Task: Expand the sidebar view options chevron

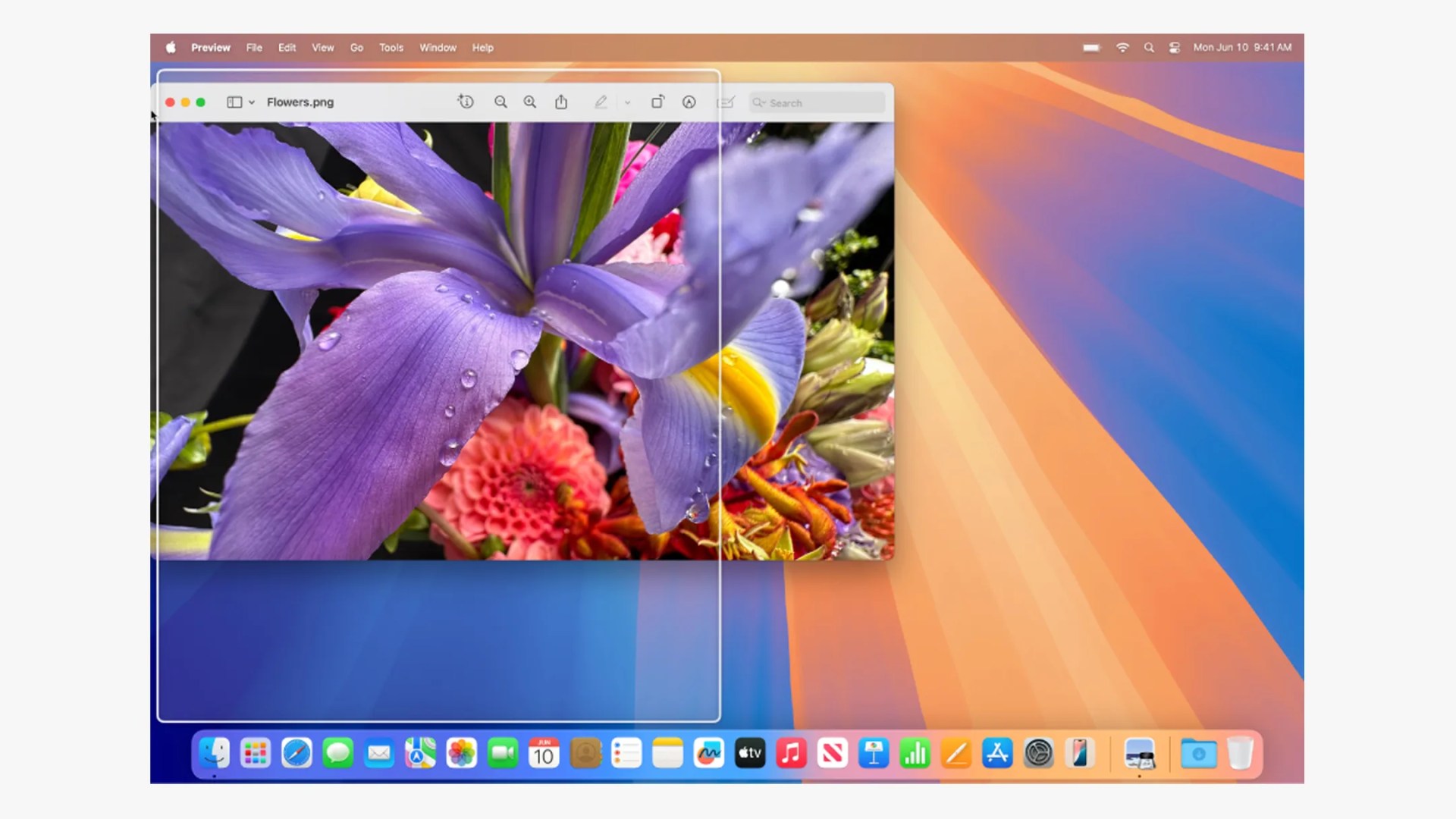Action: pos(252,102)
